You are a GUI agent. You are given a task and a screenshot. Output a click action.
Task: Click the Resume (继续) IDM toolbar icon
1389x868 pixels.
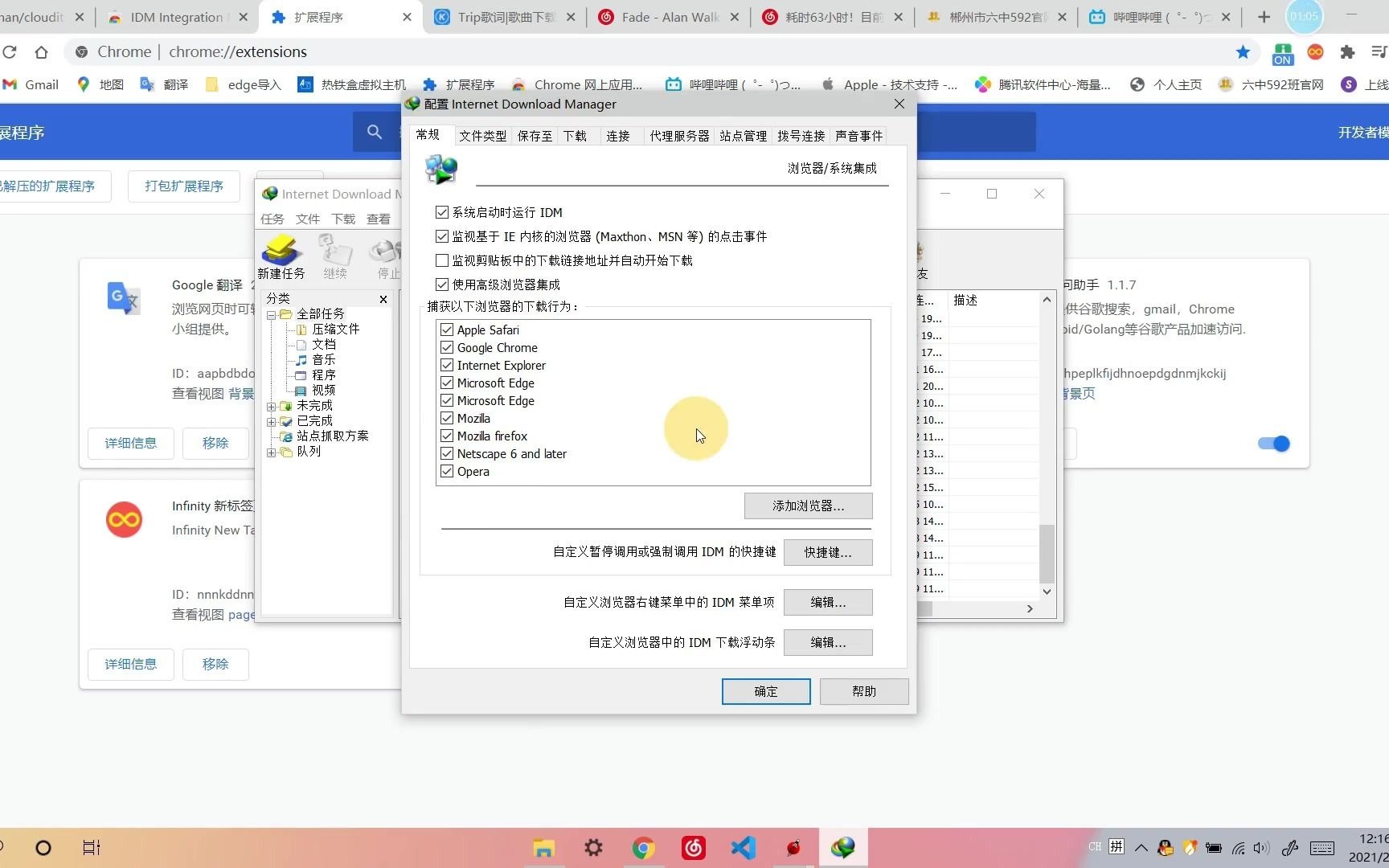(335, 256)
